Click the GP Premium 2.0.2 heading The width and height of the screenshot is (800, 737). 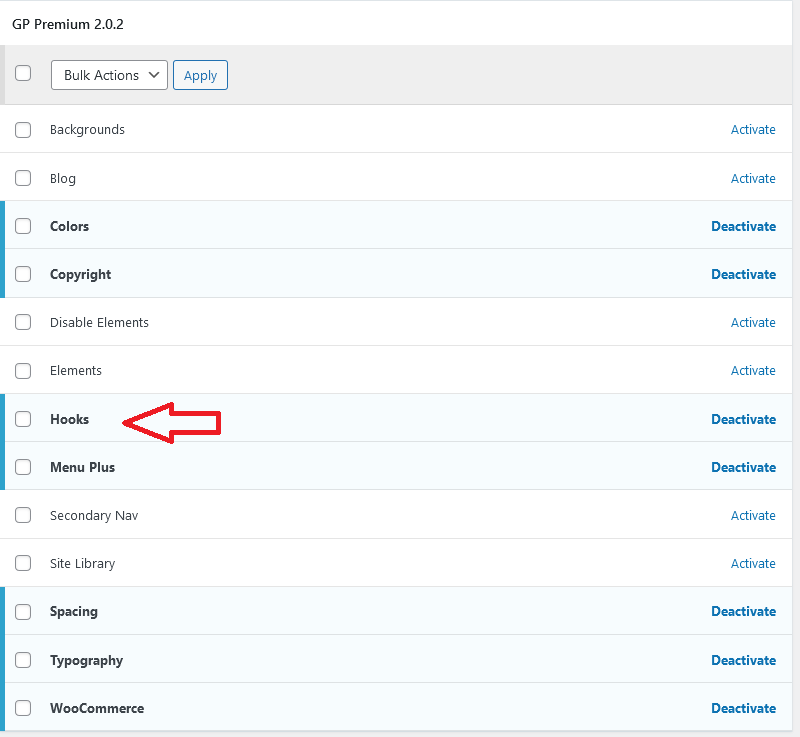(68, 24)
